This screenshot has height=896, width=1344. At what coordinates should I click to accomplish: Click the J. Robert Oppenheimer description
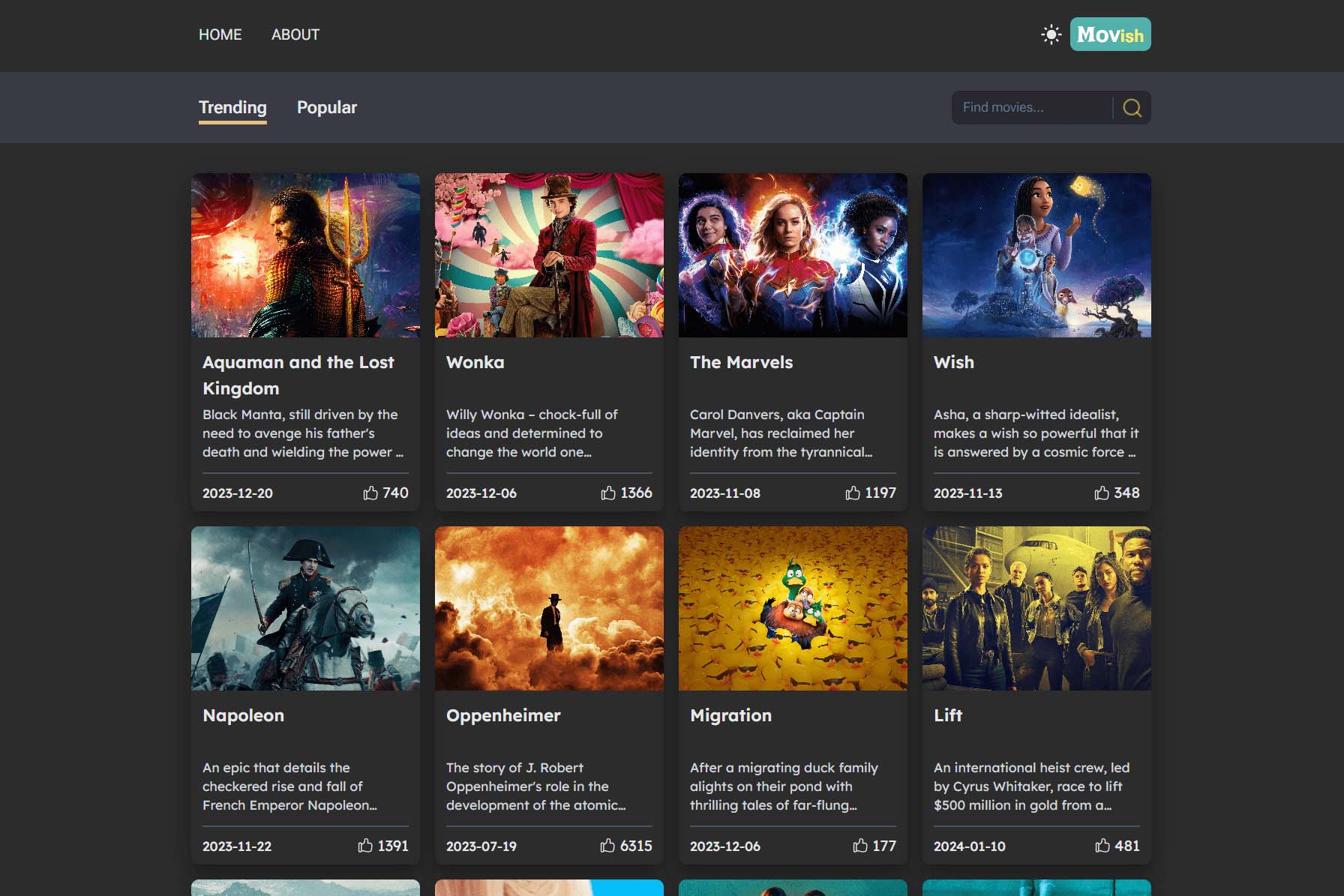click(535, 787)
